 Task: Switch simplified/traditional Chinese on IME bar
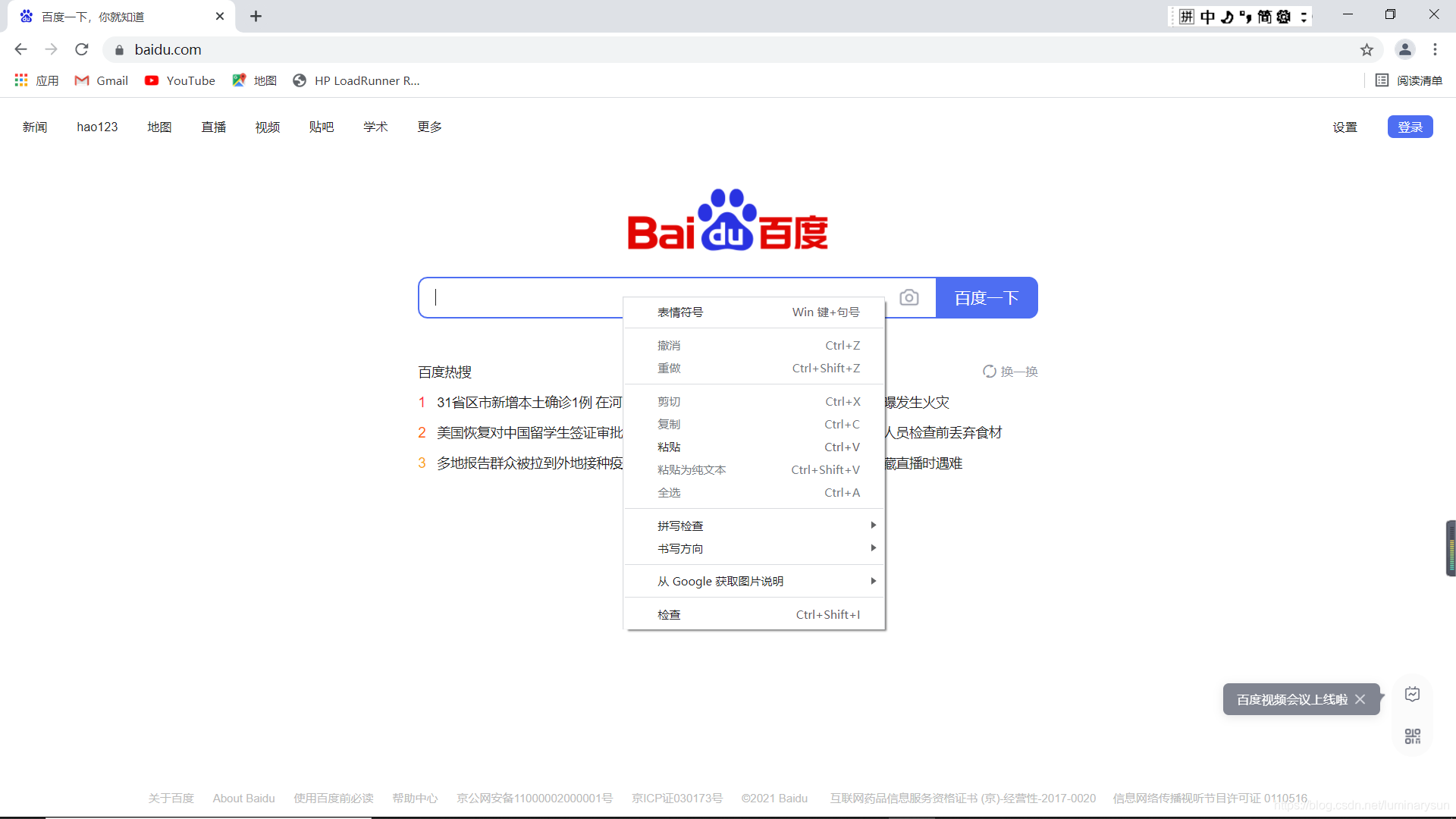click(1263, 16)
